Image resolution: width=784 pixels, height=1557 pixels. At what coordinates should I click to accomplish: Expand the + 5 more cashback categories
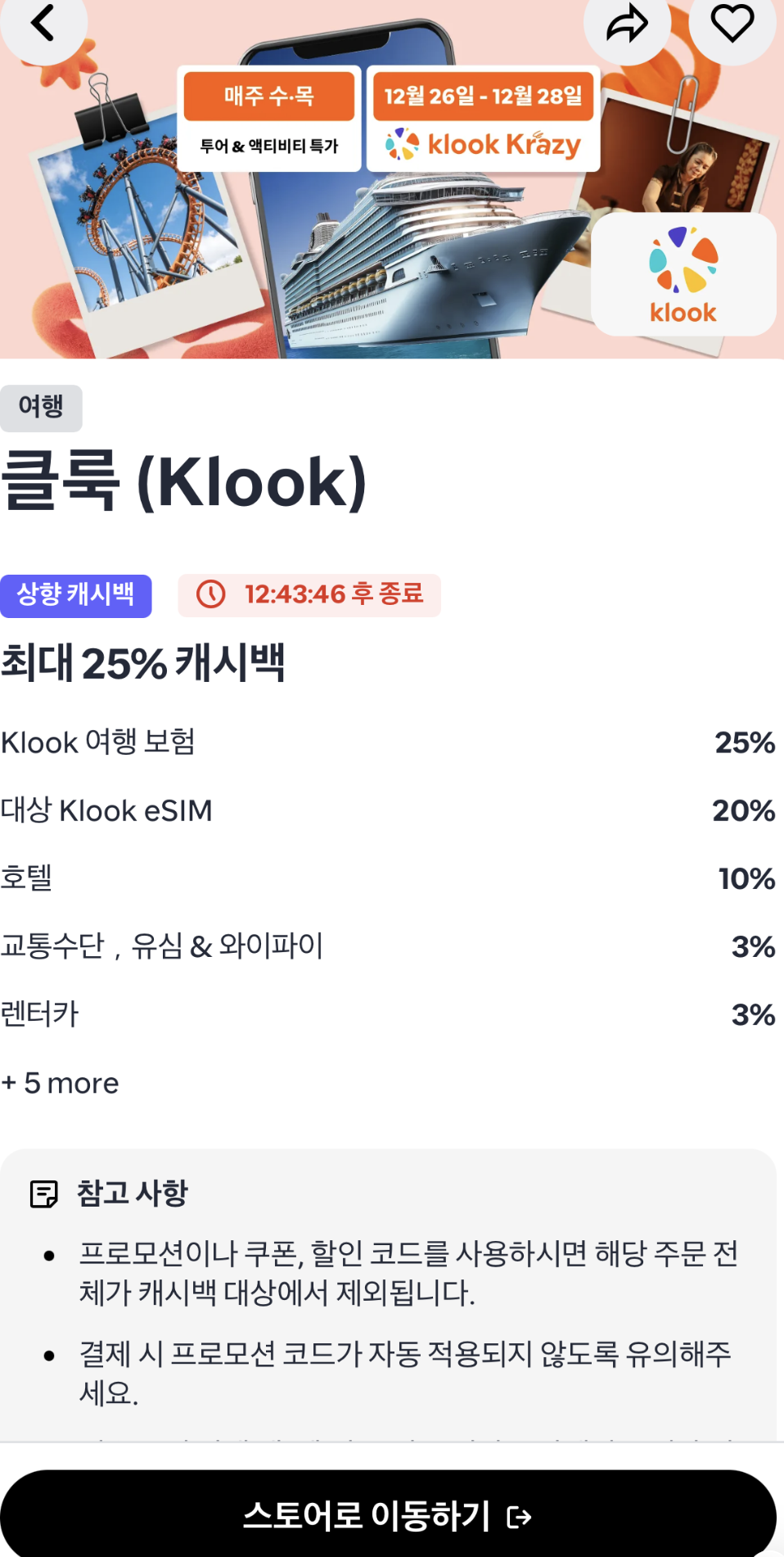[61, 1082]
